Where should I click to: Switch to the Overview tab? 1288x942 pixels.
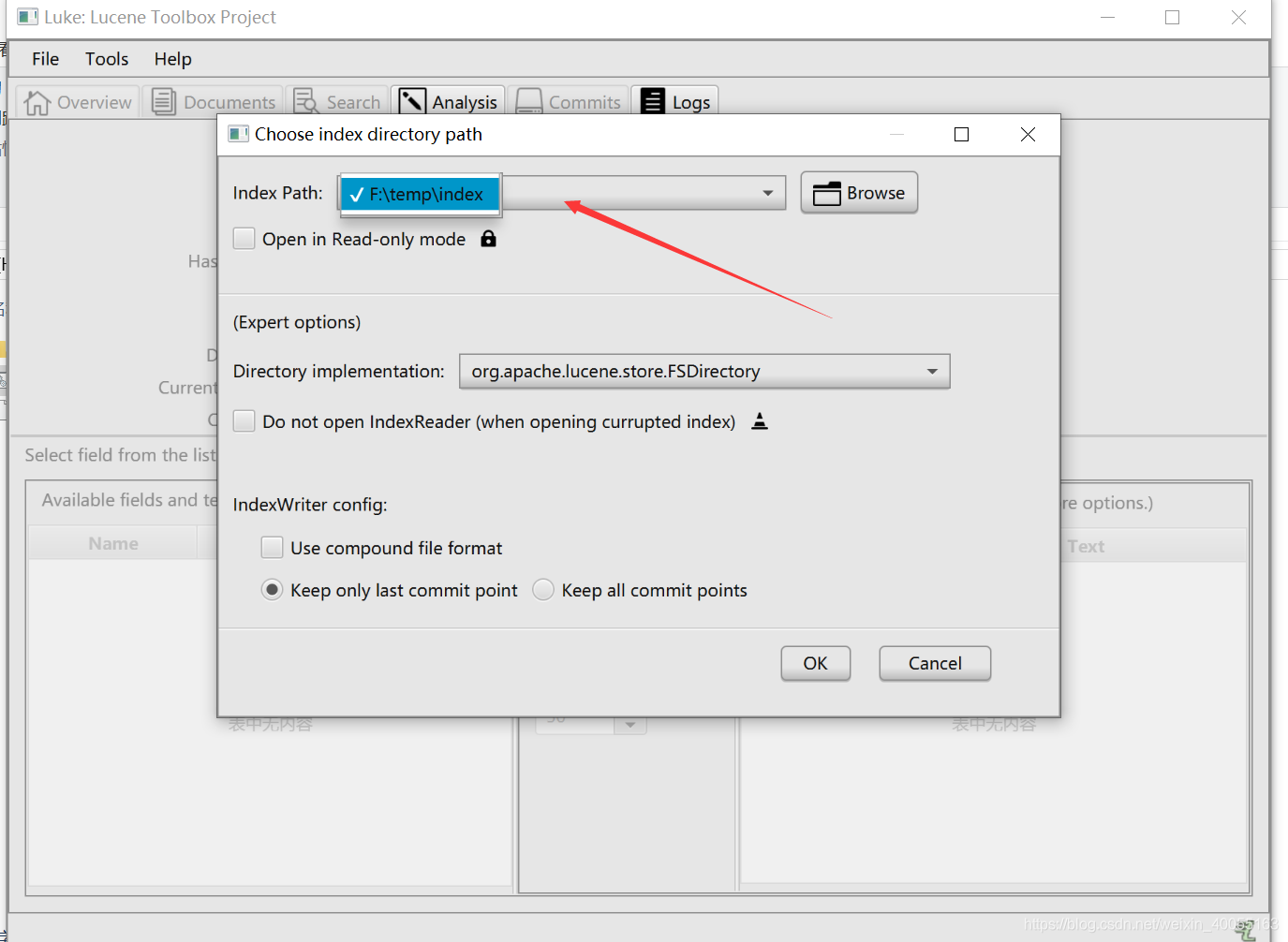tap(78, 101)
